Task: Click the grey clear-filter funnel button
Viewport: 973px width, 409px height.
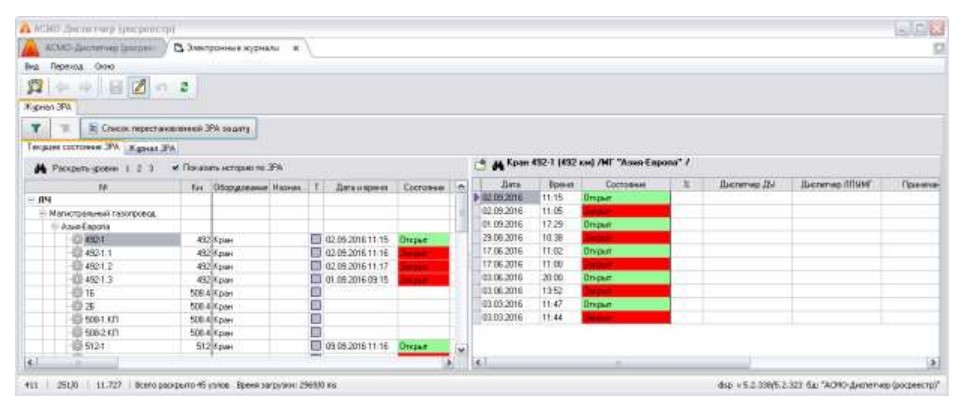Action: 63,128
